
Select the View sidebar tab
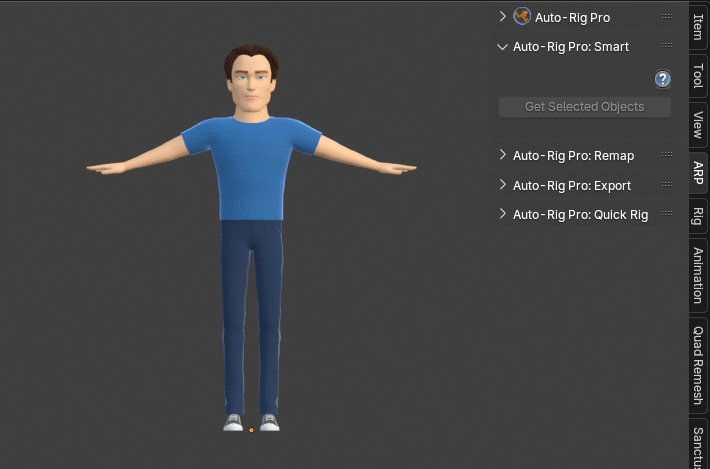pyautogui.click(x=698, y=124)
